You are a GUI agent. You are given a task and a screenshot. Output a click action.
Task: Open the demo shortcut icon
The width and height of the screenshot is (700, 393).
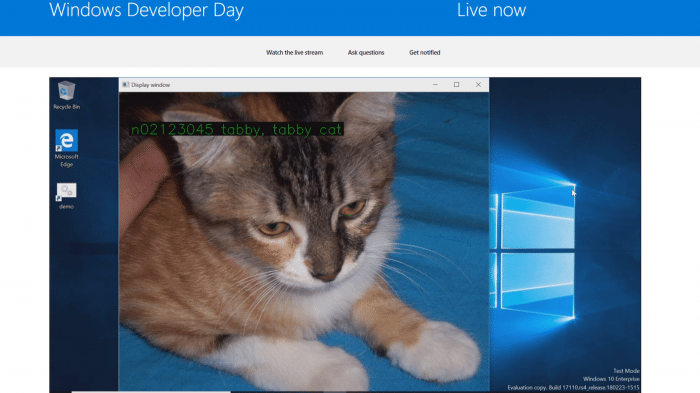click(67, 196)
